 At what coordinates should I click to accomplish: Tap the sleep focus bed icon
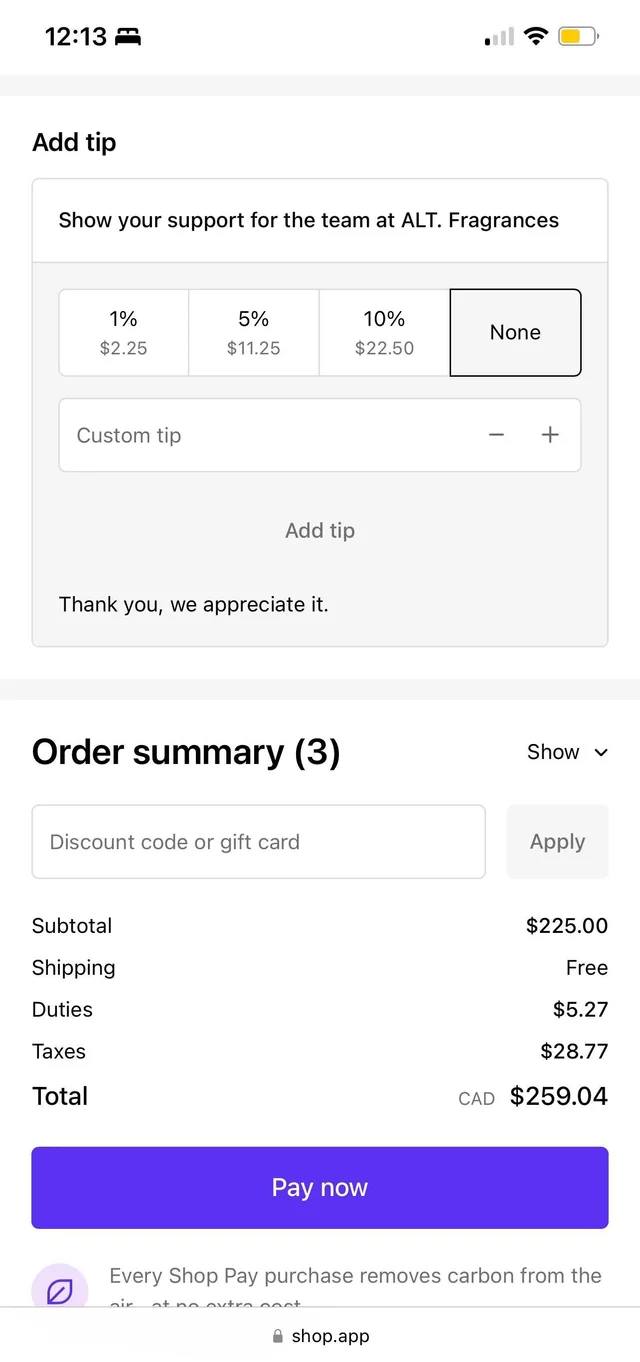coord(128,37)
